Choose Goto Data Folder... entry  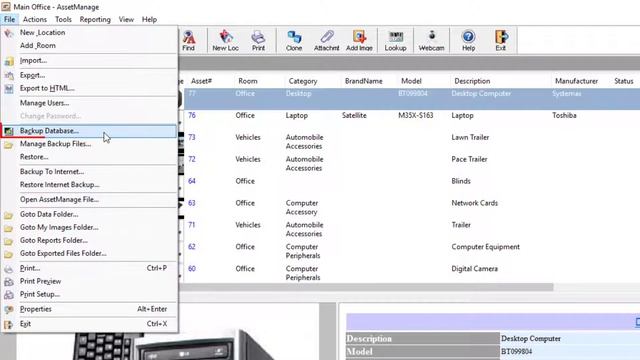(89, 214)
